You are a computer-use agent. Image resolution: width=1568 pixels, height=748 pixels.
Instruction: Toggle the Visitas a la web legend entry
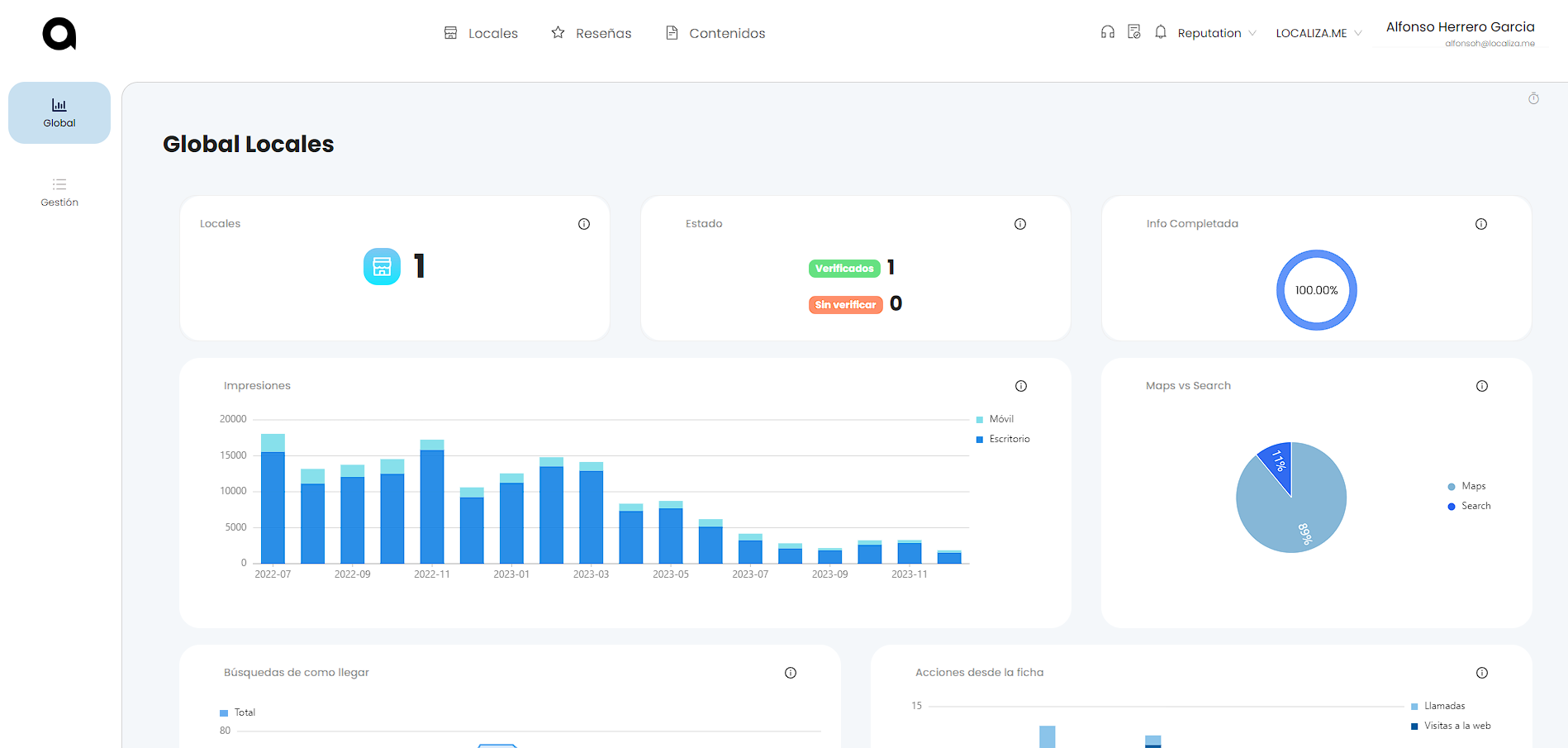pos(1451,726)
